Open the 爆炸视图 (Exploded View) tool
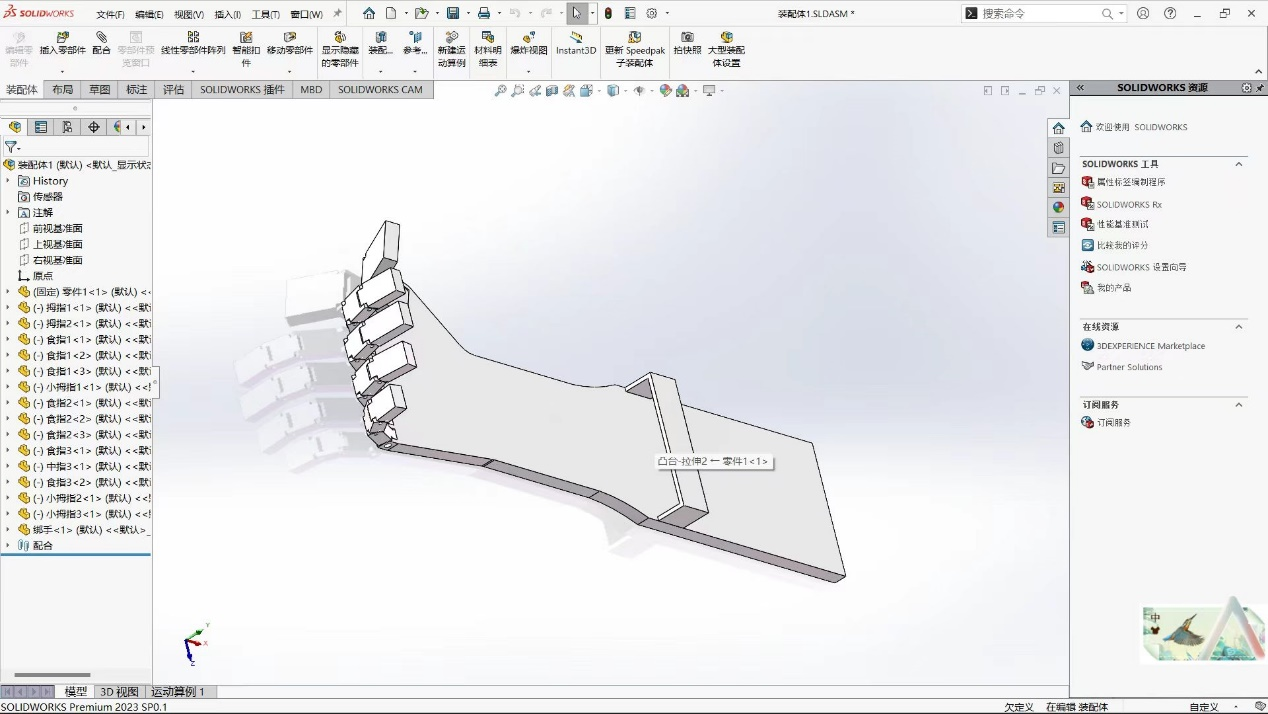This screenshot has height=714, width=1268. point(528,38)
